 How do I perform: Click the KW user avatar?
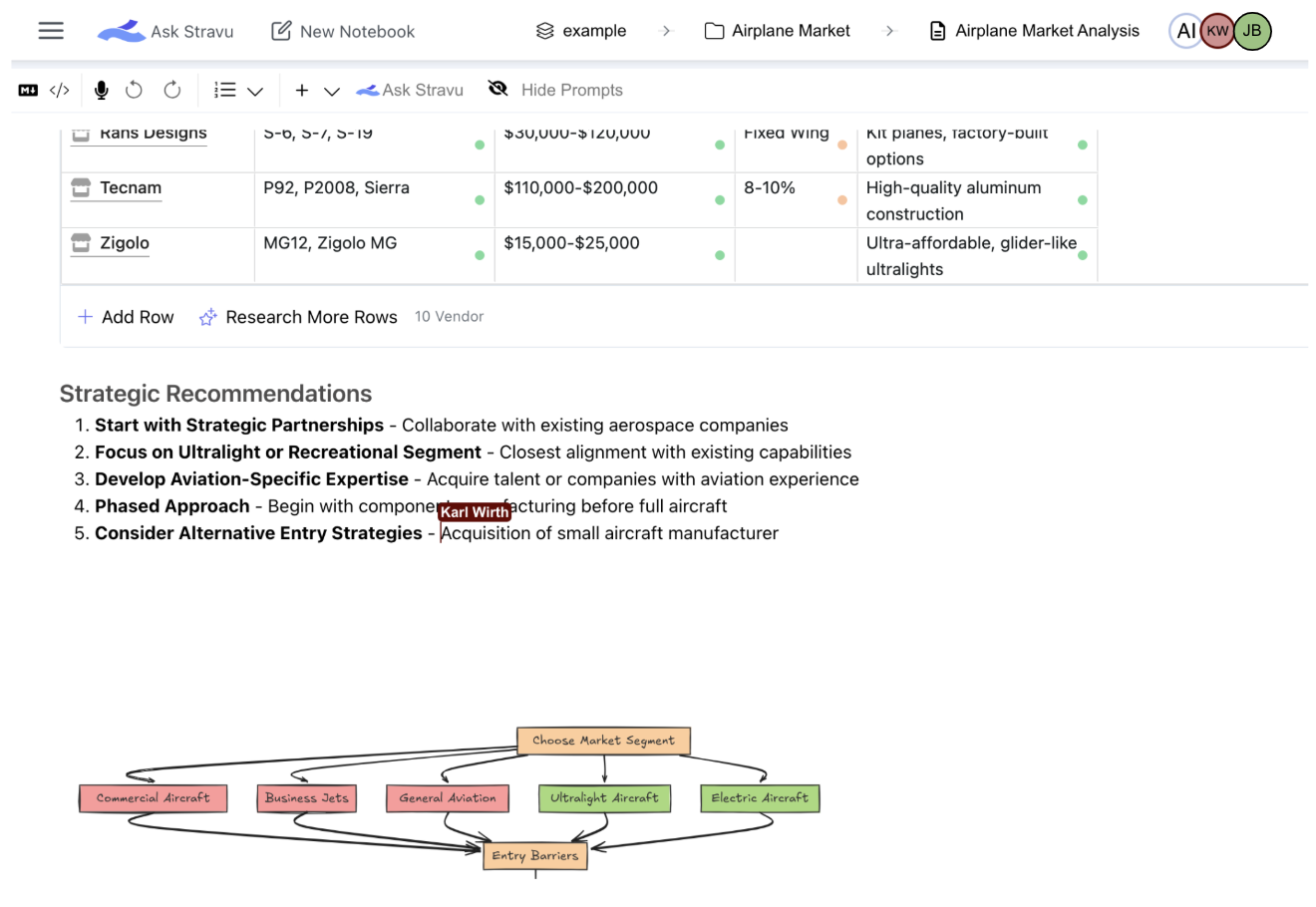click(1217, 31)
